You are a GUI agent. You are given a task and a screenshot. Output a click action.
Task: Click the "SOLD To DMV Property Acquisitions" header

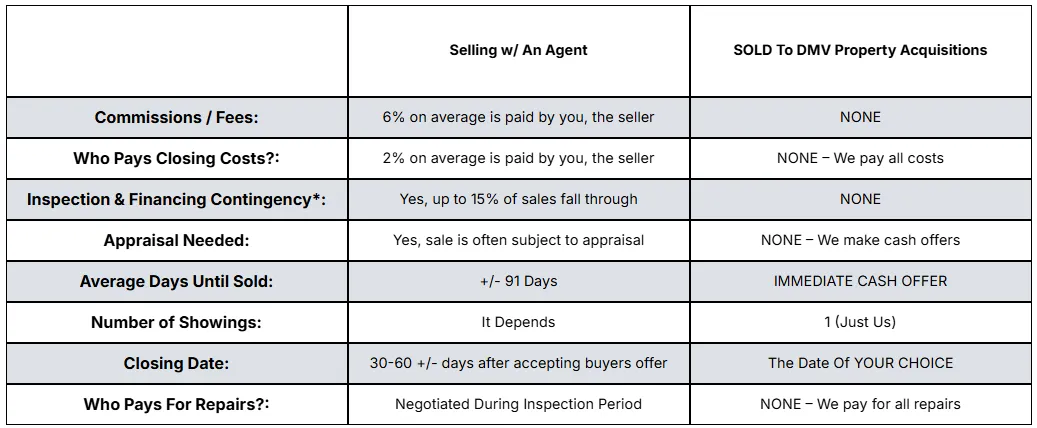[860, 50]
